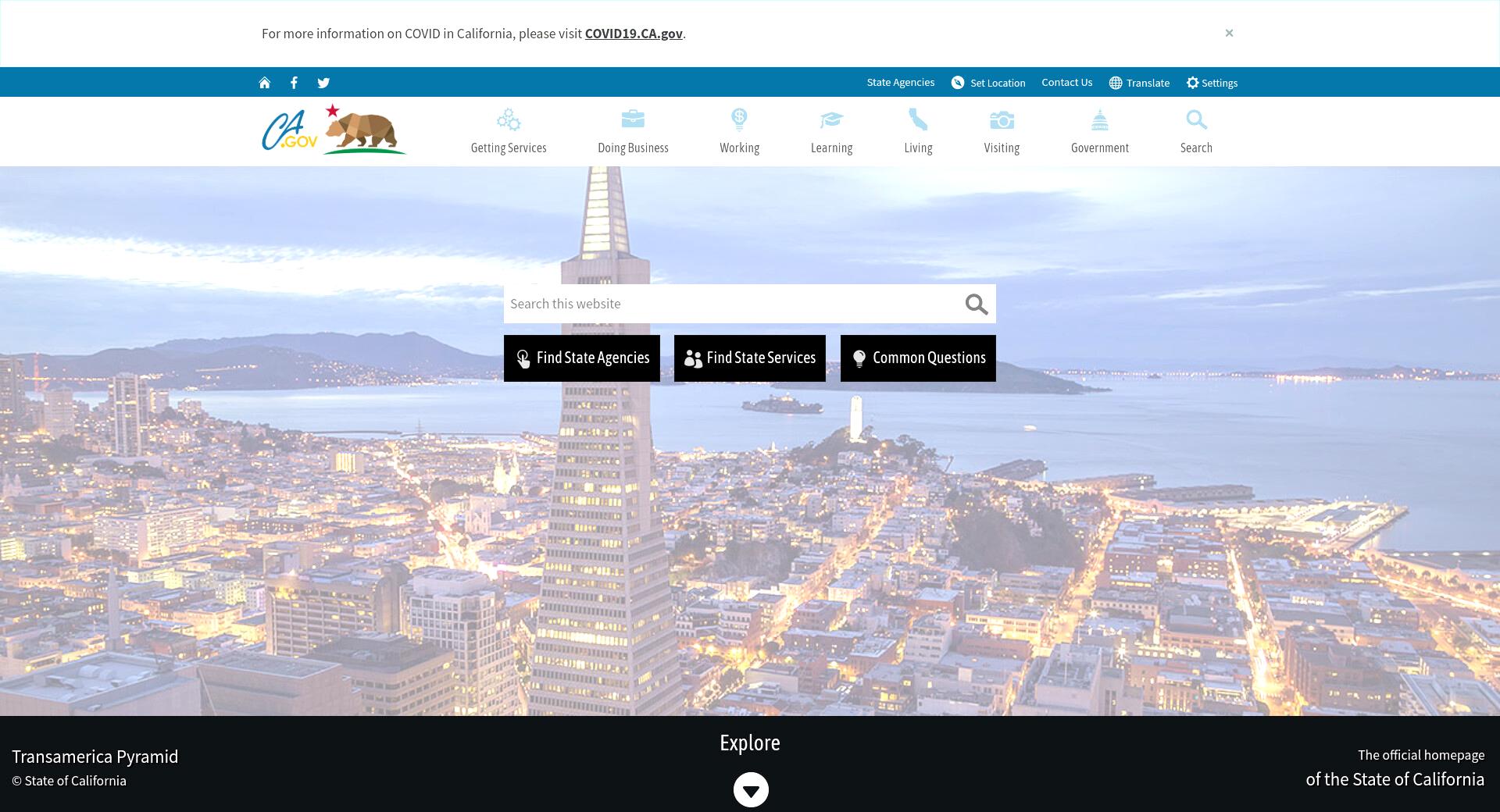Click the Getting Services gears icon

click(509, 119)
